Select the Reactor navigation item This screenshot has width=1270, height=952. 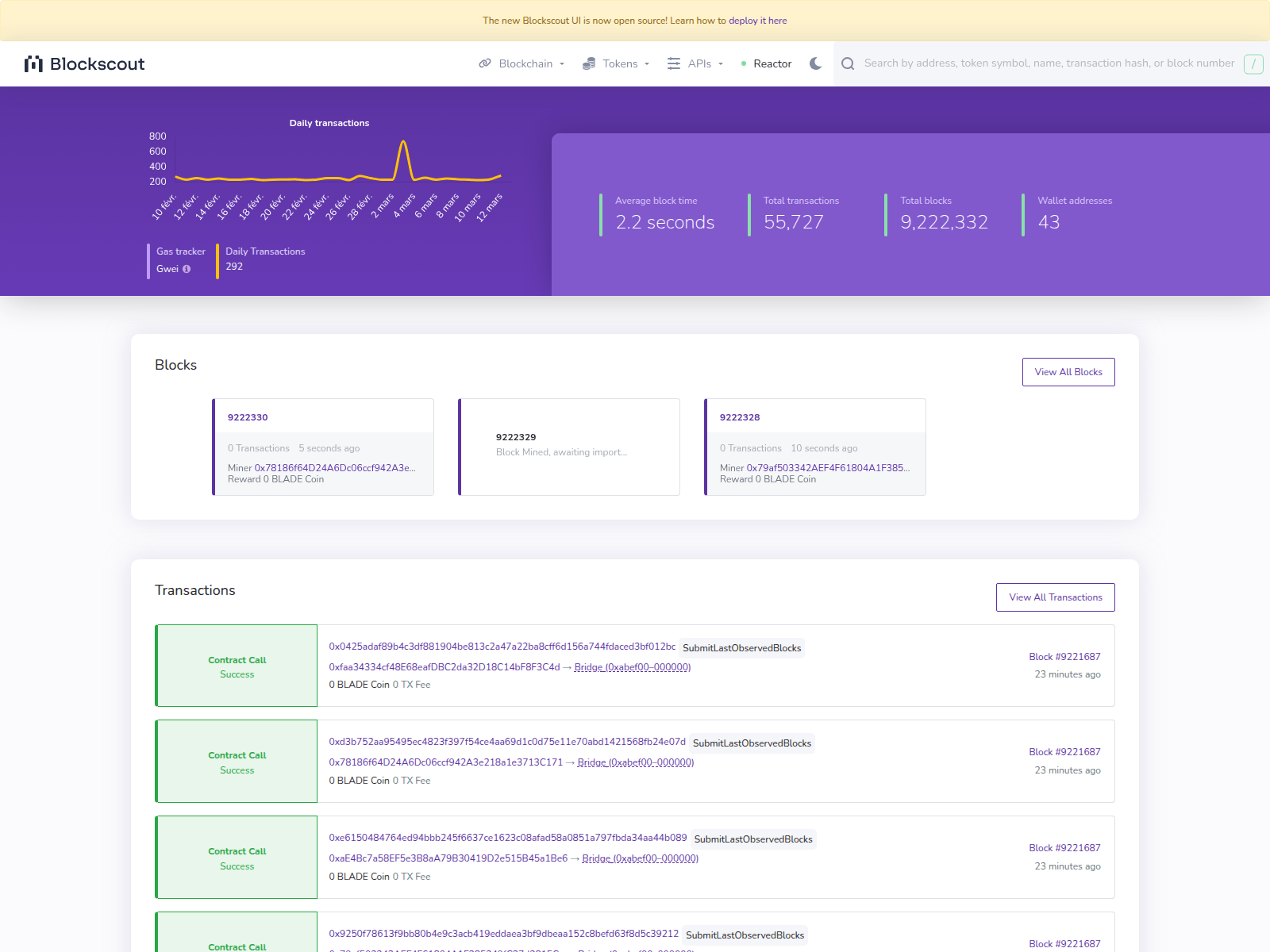(773, 63)
